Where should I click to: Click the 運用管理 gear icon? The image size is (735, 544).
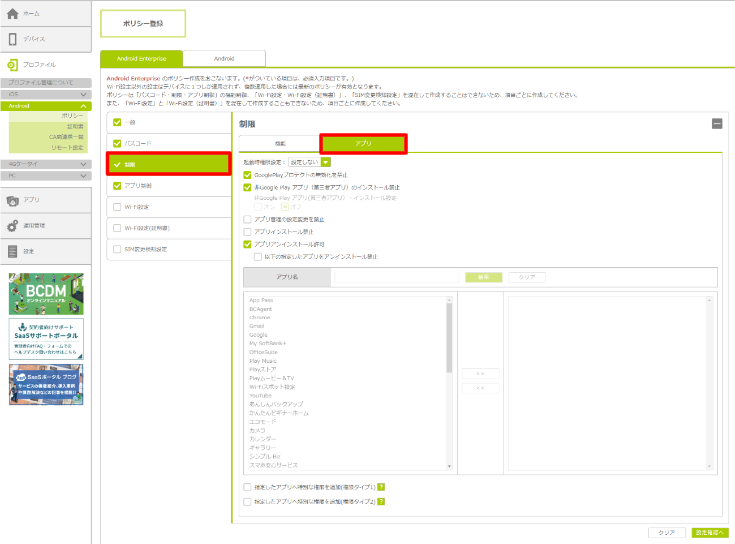(12, 226)
